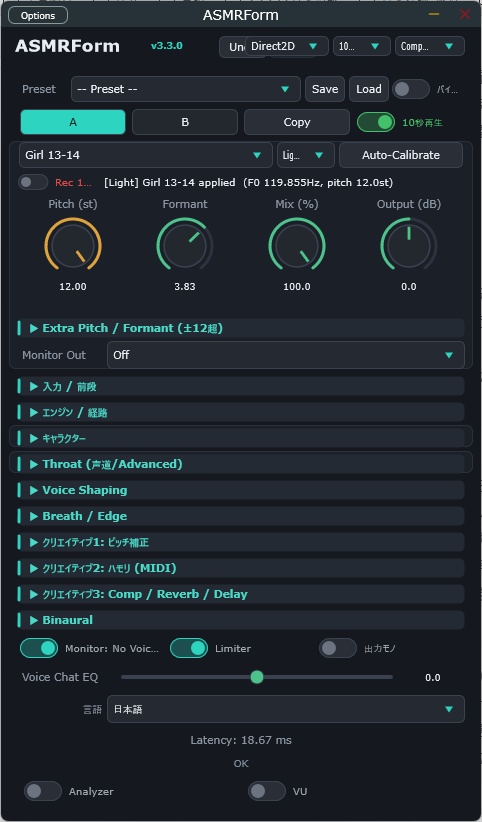Viewport: 482px width, 822px height.
Task: Toggle the Limiter switch
Action: click(x=189, y=648)
